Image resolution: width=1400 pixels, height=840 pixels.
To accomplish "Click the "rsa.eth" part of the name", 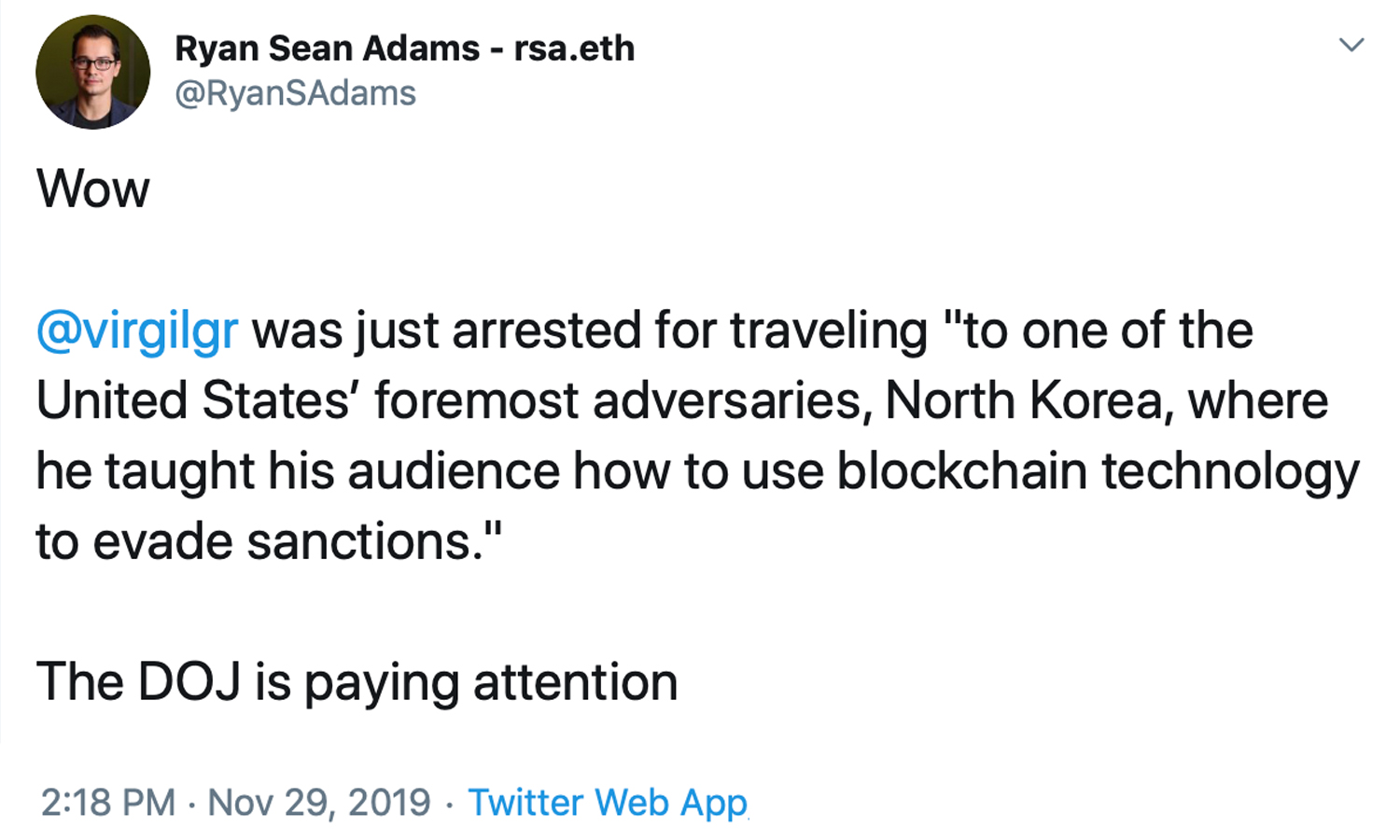I will pyautogui.click(x=574, y=49).
